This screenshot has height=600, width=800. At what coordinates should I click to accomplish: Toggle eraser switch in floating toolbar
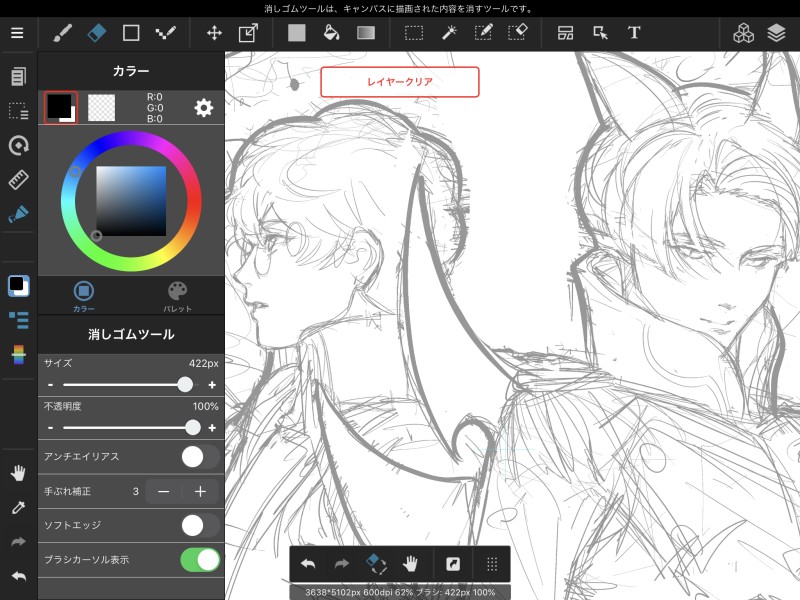point(376,564)
